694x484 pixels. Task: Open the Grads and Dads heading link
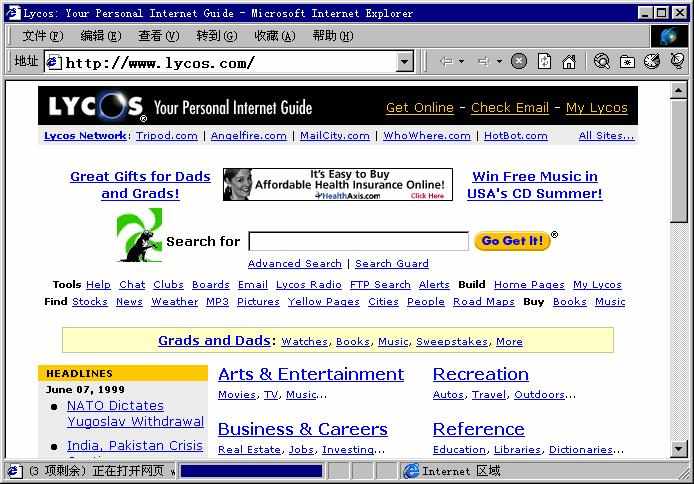pyautogui.click(x=214, y=340)
